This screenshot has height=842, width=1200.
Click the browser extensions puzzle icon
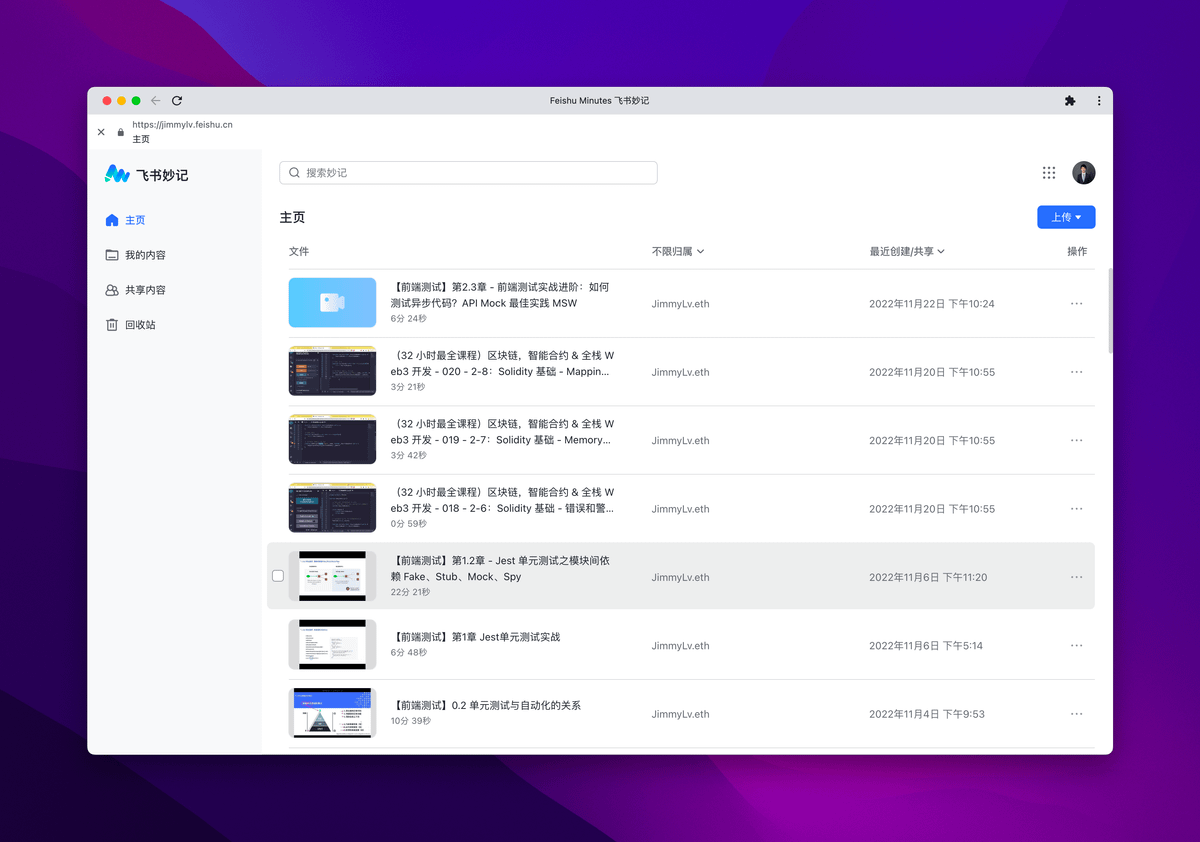[1069, 101]
